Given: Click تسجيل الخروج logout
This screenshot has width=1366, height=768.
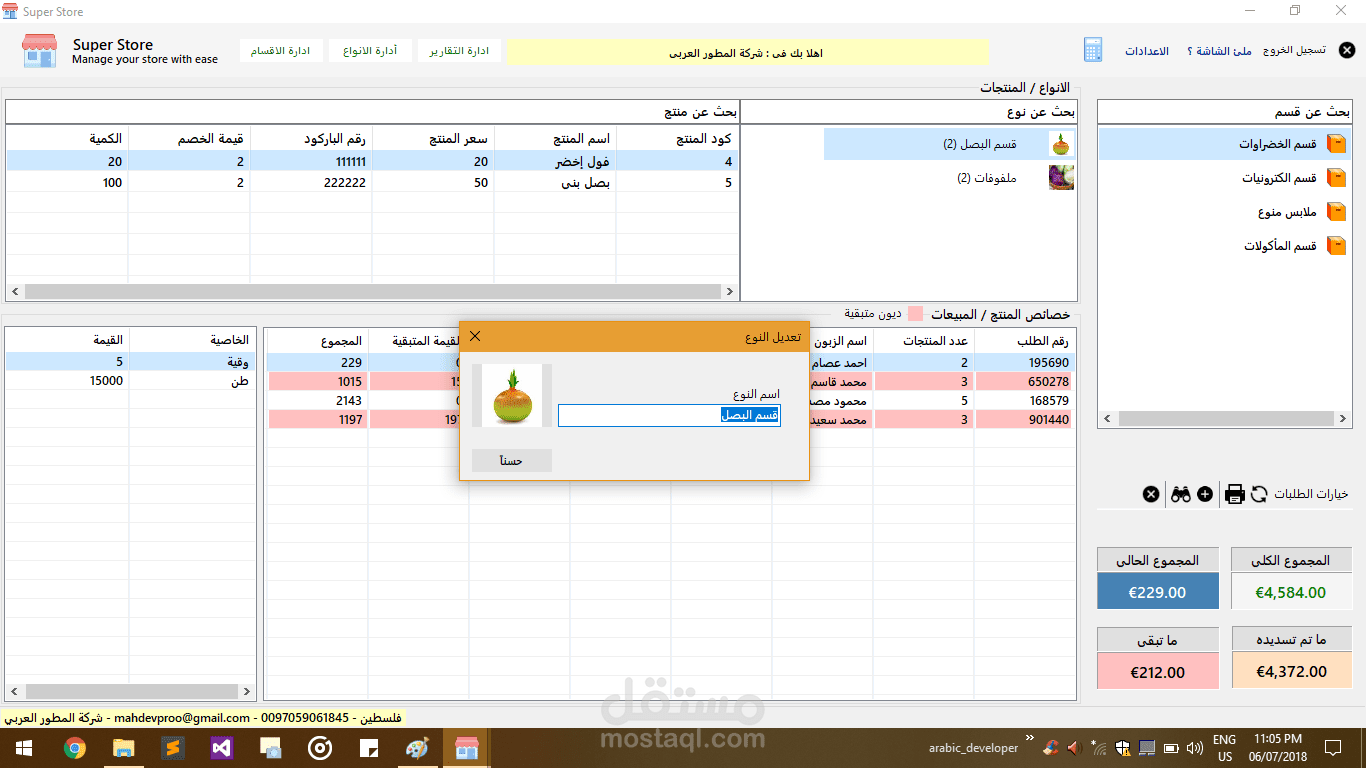Looking at the screenshot, I should click(1295, 50).
